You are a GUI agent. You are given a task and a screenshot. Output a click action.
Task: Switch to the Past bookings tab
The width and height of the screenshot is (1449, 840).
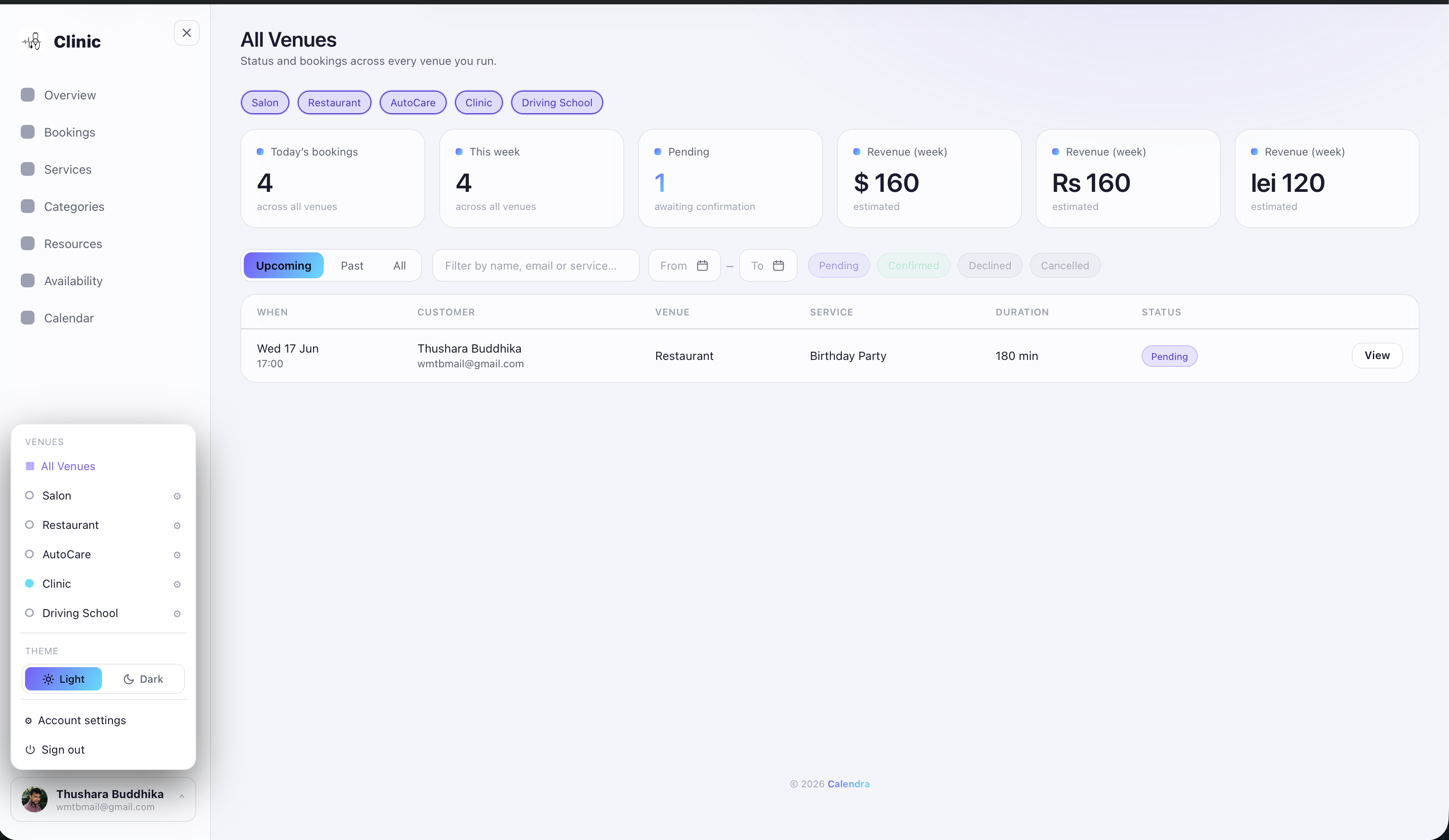(x=352, y=266)
